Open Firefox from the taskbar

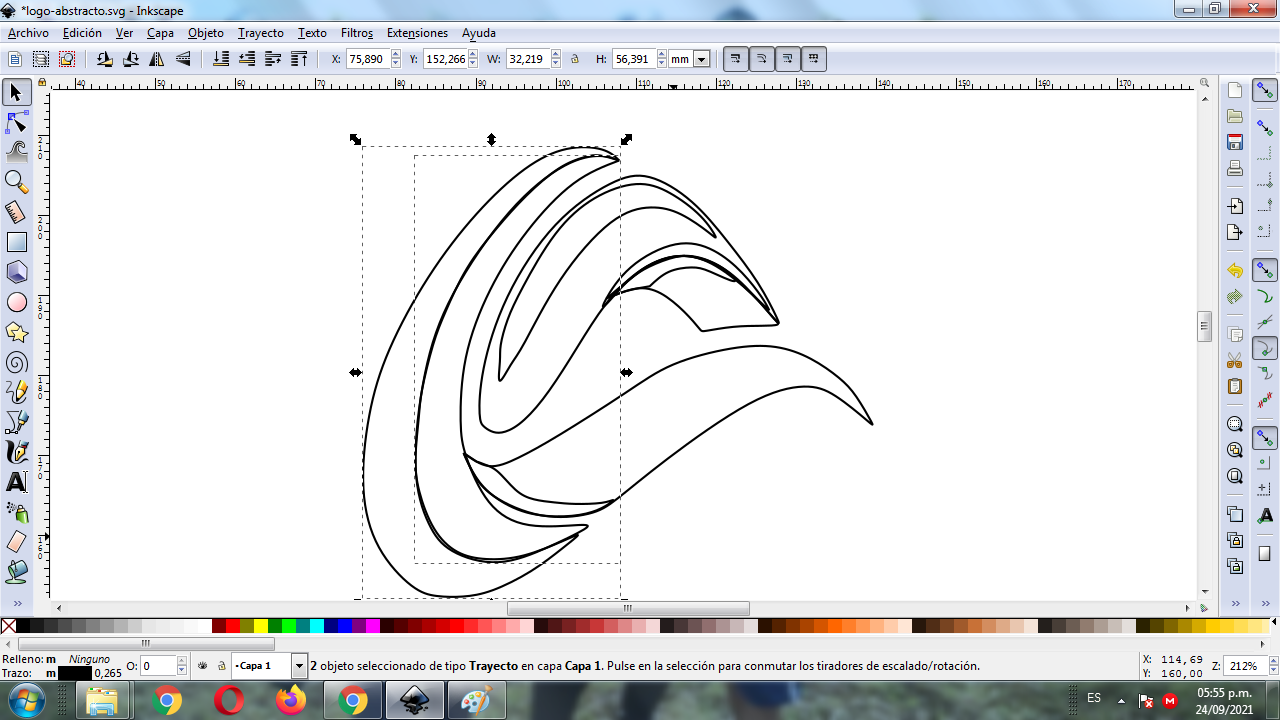291,701
